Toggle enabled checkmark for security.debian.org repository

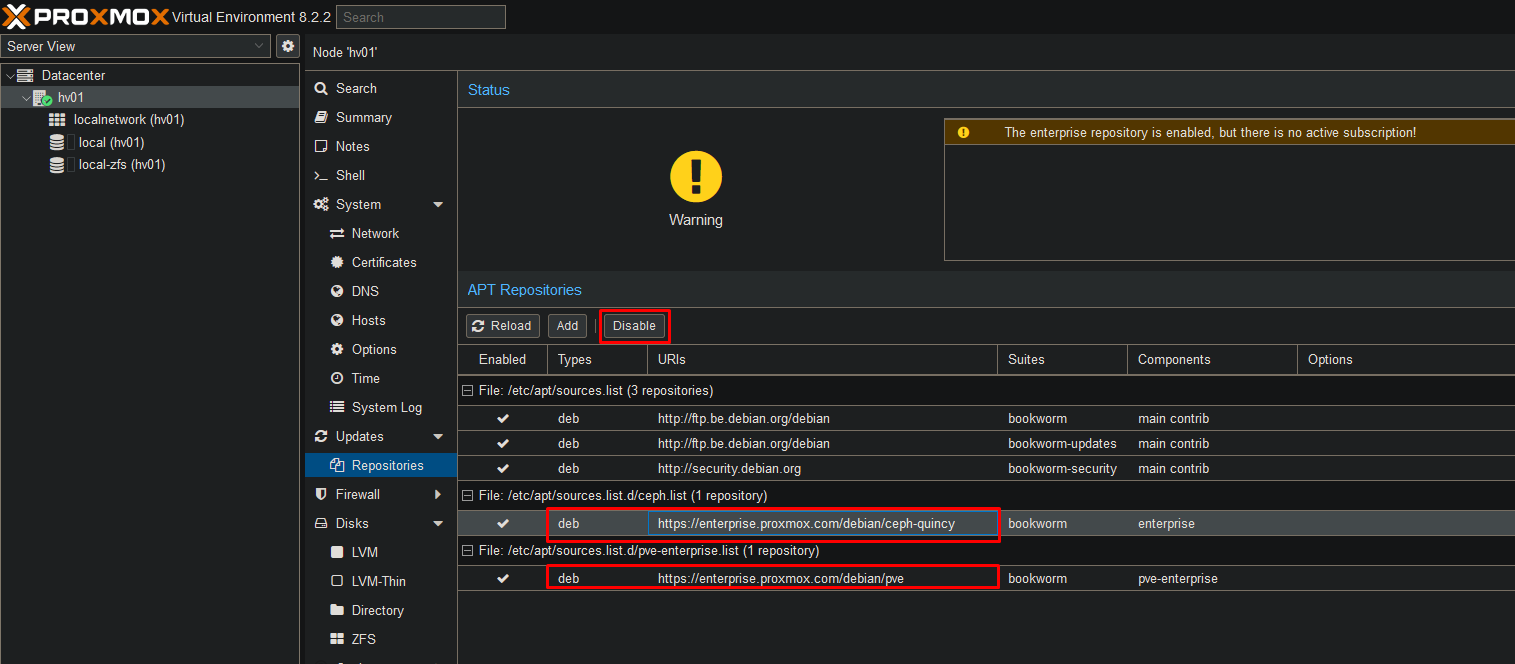point(503,468)
